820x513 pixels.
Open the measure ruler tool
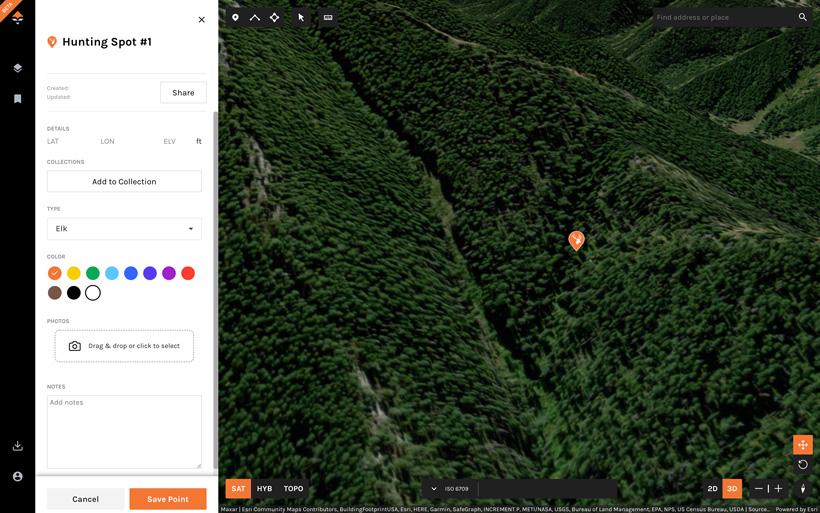327,17
